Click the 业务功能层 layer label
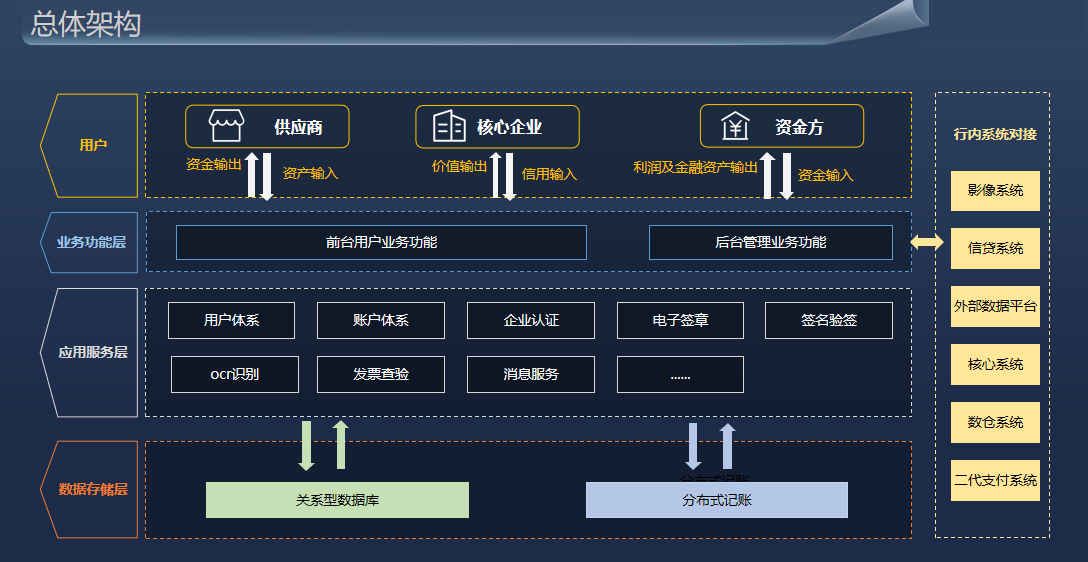This screenshot has height=562, width=1088. tap(92, 242)
